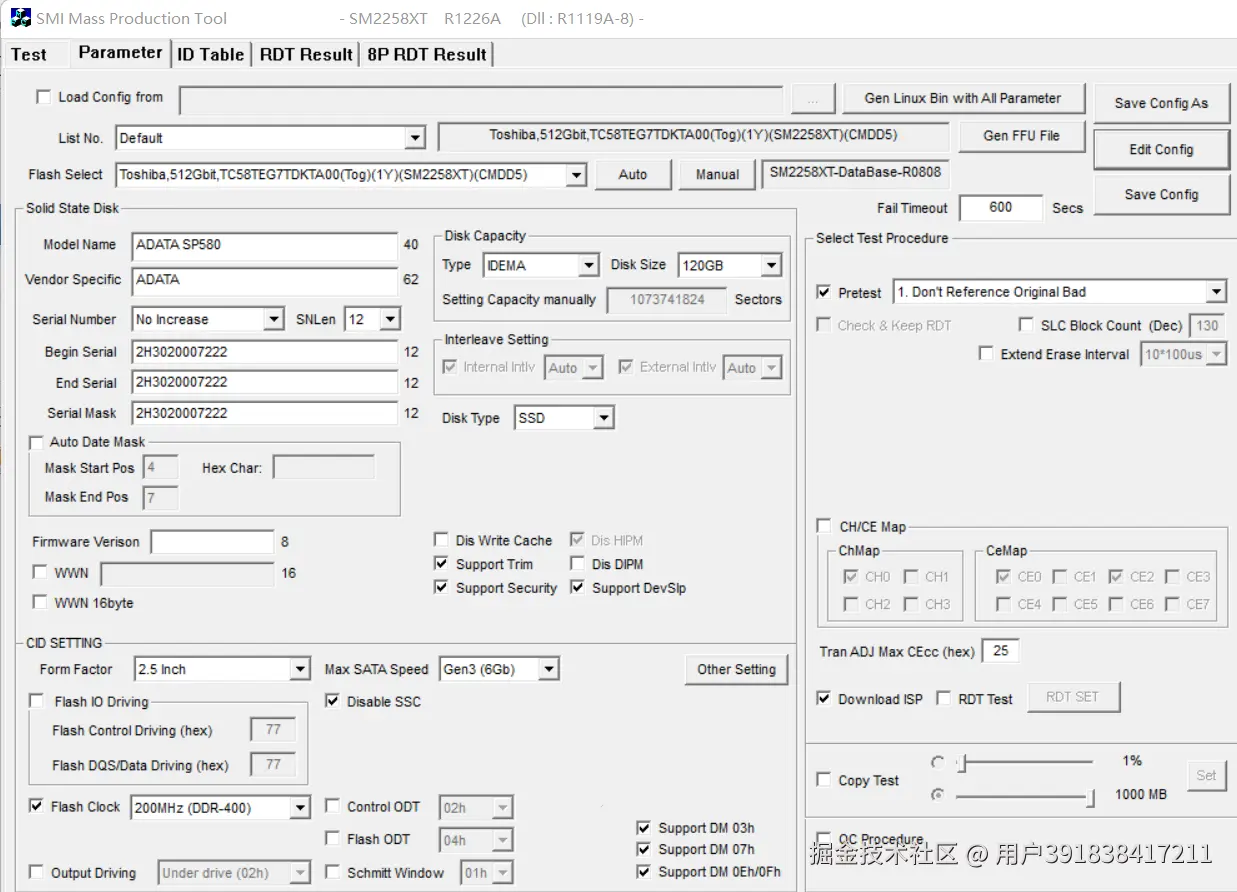The width and height of the screenshot is (1237, 892).
Task: Open the Parameter tab
Action: tap(120, 53)
